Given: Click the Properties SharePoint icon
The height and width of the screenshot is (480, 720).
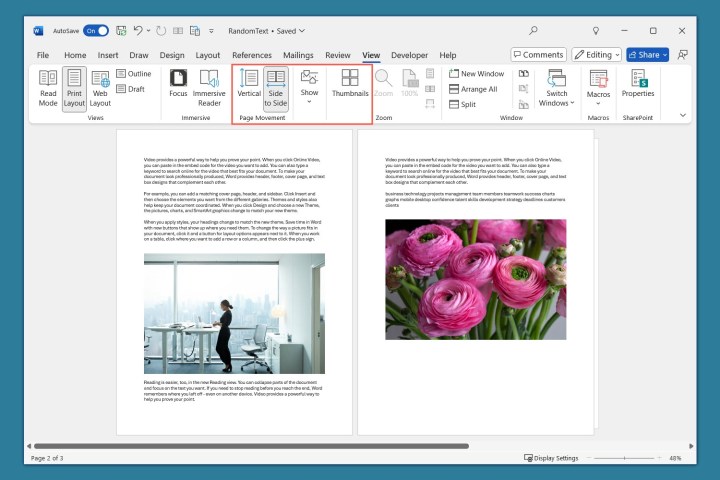Looking at the screenshot, I should click(637, 88).
